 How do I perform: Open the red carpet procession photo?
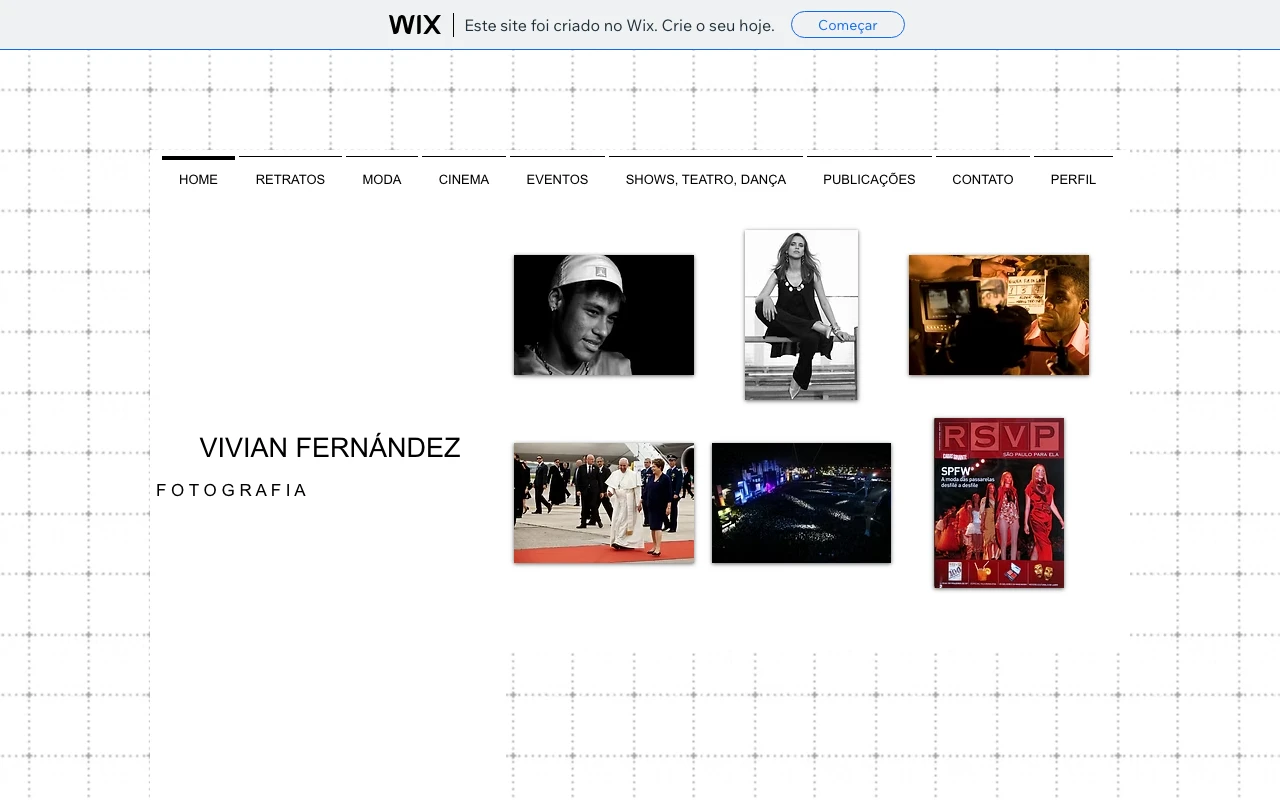(x=604, y=503)
